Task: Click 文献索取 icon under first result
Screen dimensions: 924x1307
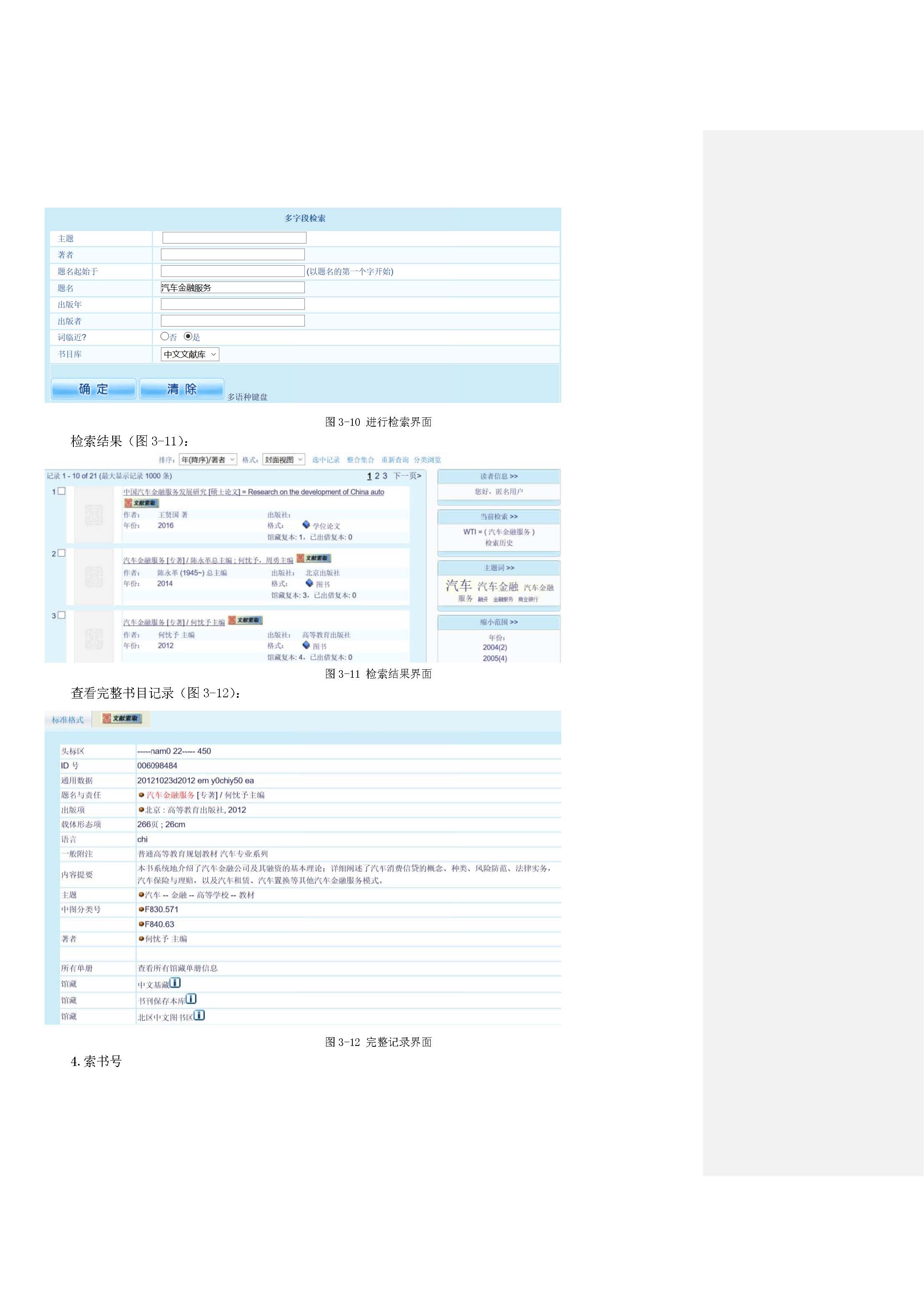Action: pos(141,503)
